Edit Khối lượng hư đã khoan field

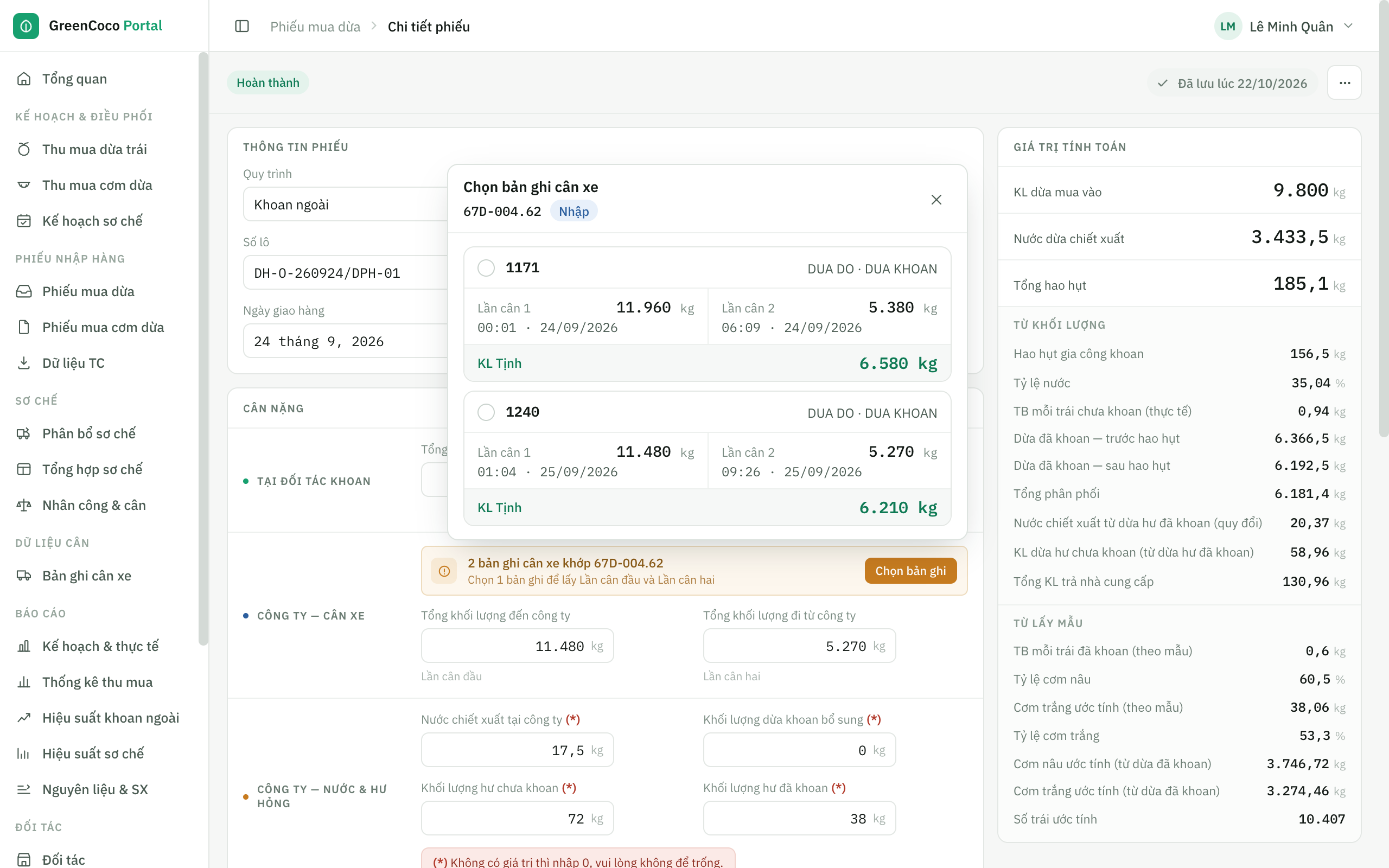799,818
